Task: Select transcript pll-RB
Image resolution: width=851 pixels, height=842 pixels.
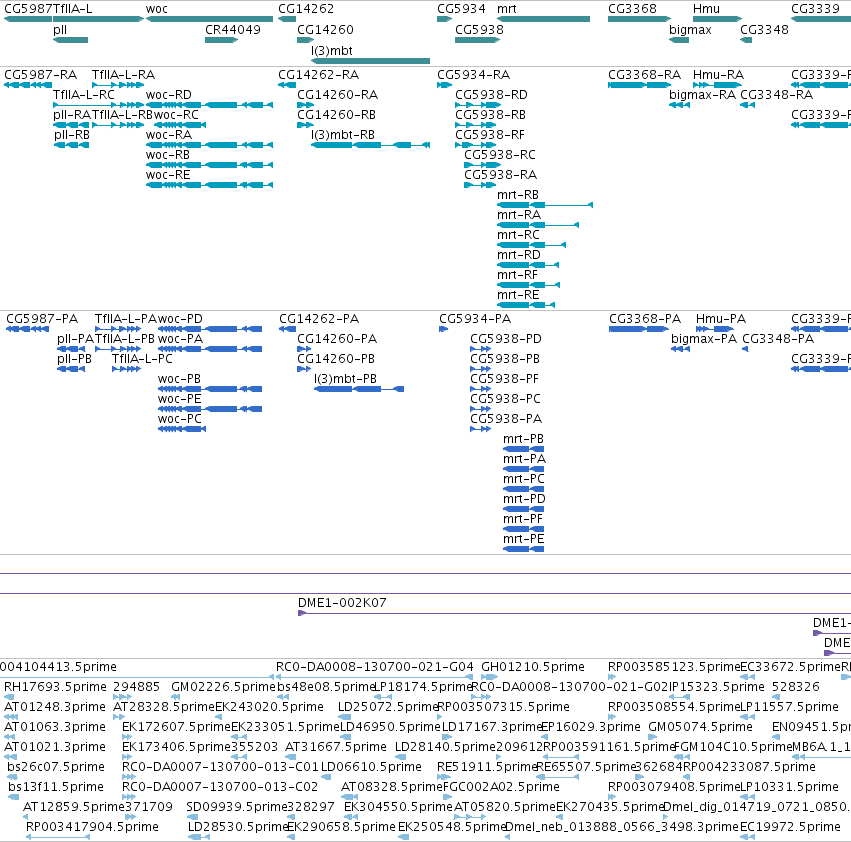Action: click(x=71, y=145)
